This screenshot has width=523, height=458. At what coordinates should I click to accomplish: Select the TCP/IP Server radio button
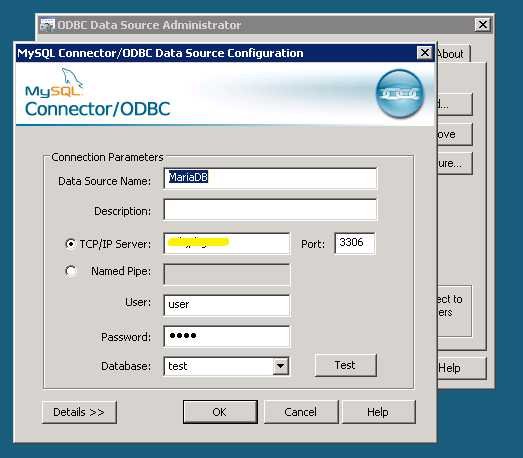70,244
